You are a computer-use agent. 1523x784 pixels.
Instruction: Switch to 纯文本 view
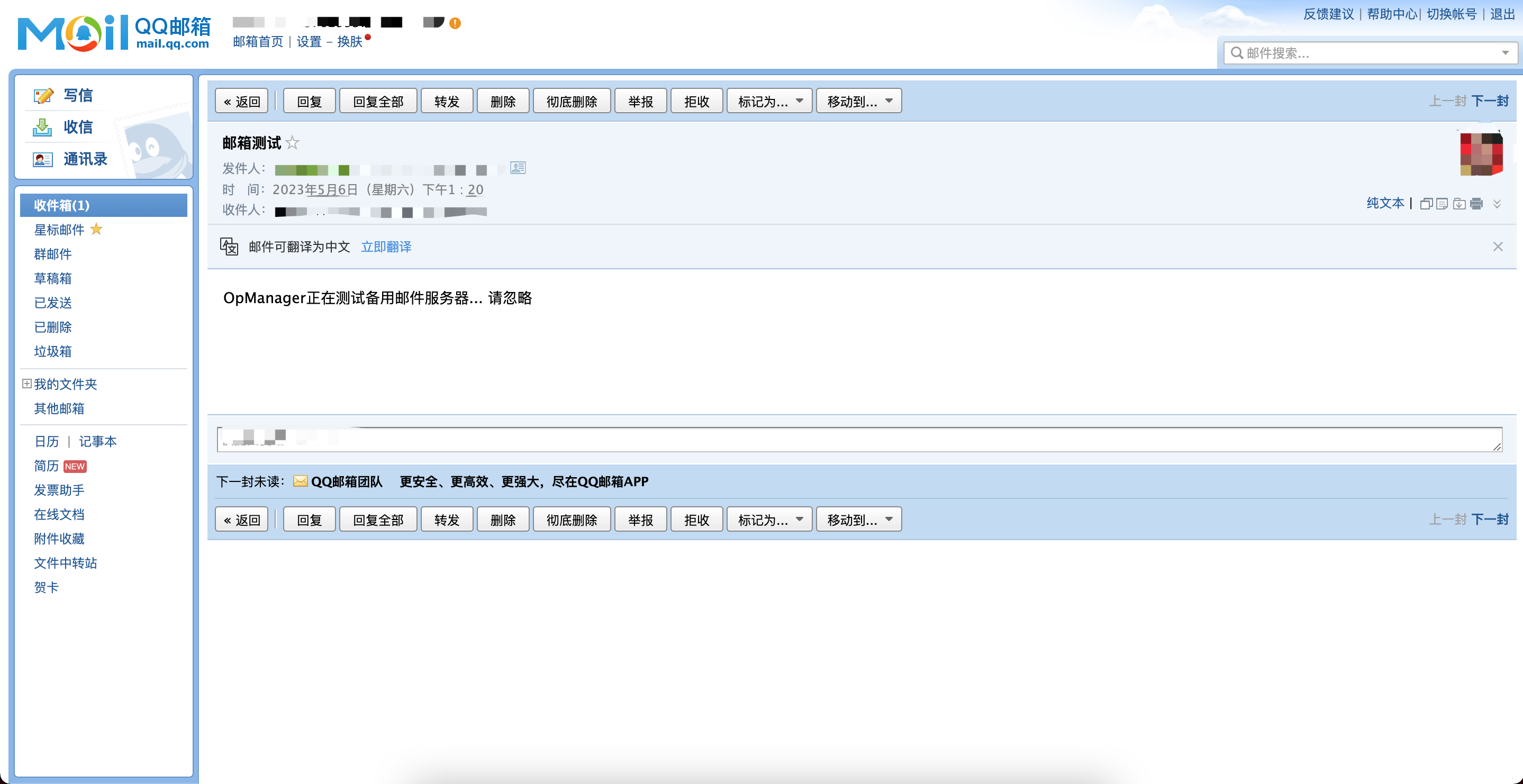coord(1385,203)
